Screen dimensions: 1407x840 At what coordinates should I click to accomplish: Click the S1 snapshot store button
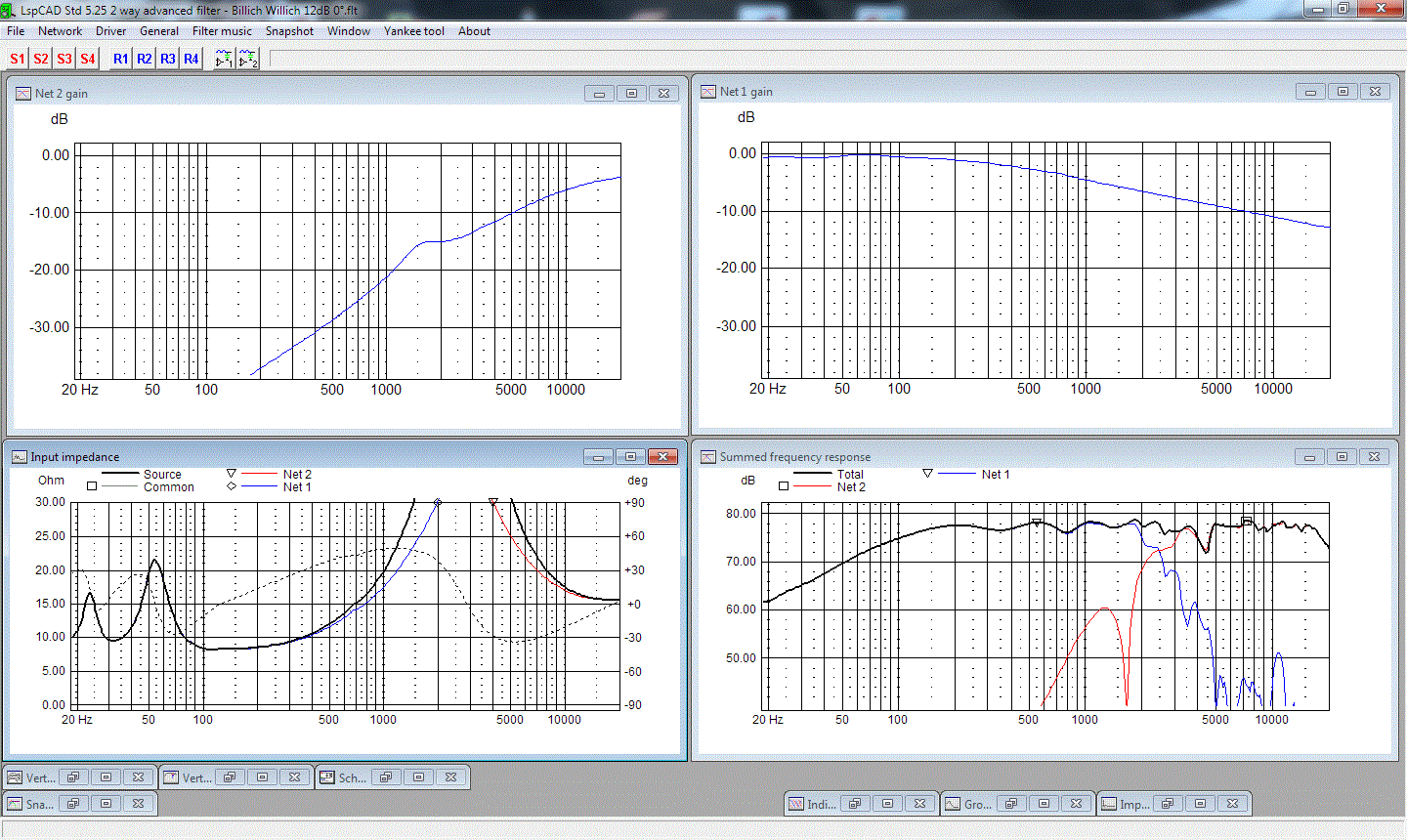pos(18,59)
